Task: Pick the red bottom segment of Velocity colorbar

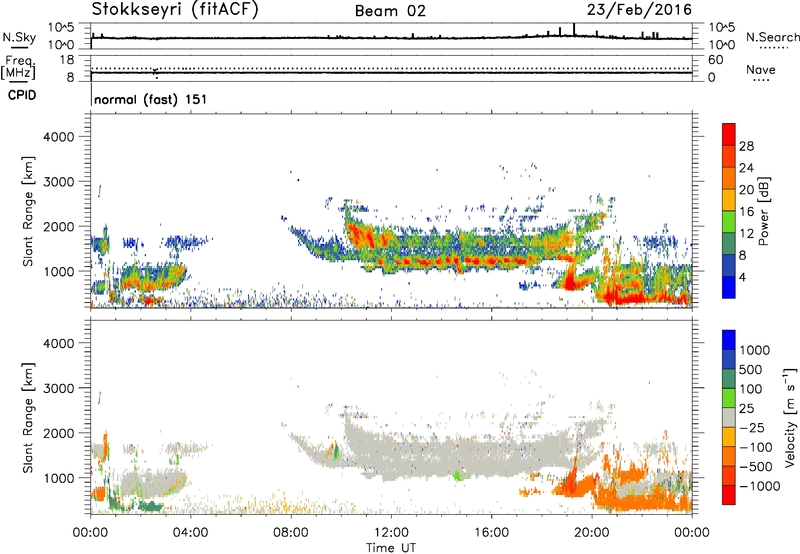Action: [x=729, y=495]
